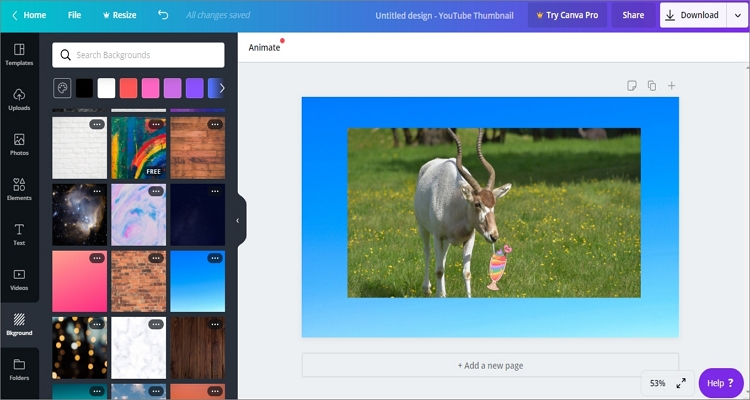The height and width of the screenshot is (400, 750).
Task: Open options on galaxy nebula background
Action: pyautogui.click(x=97, y=191)
